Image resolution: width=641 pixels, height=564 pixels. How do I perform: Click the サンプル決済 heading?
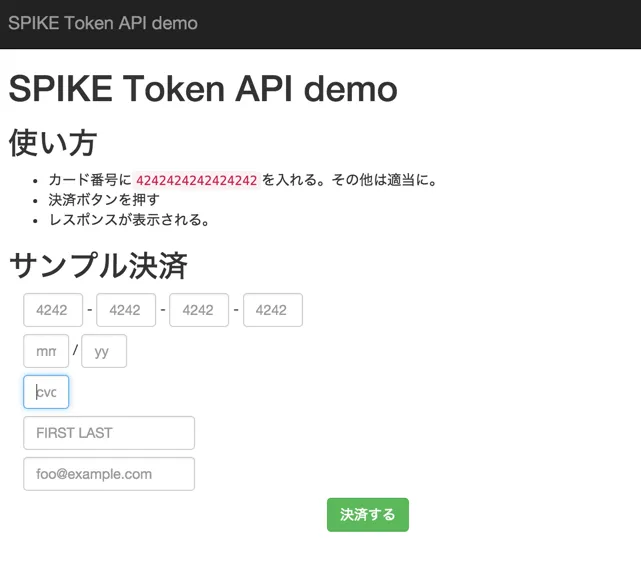98,266
